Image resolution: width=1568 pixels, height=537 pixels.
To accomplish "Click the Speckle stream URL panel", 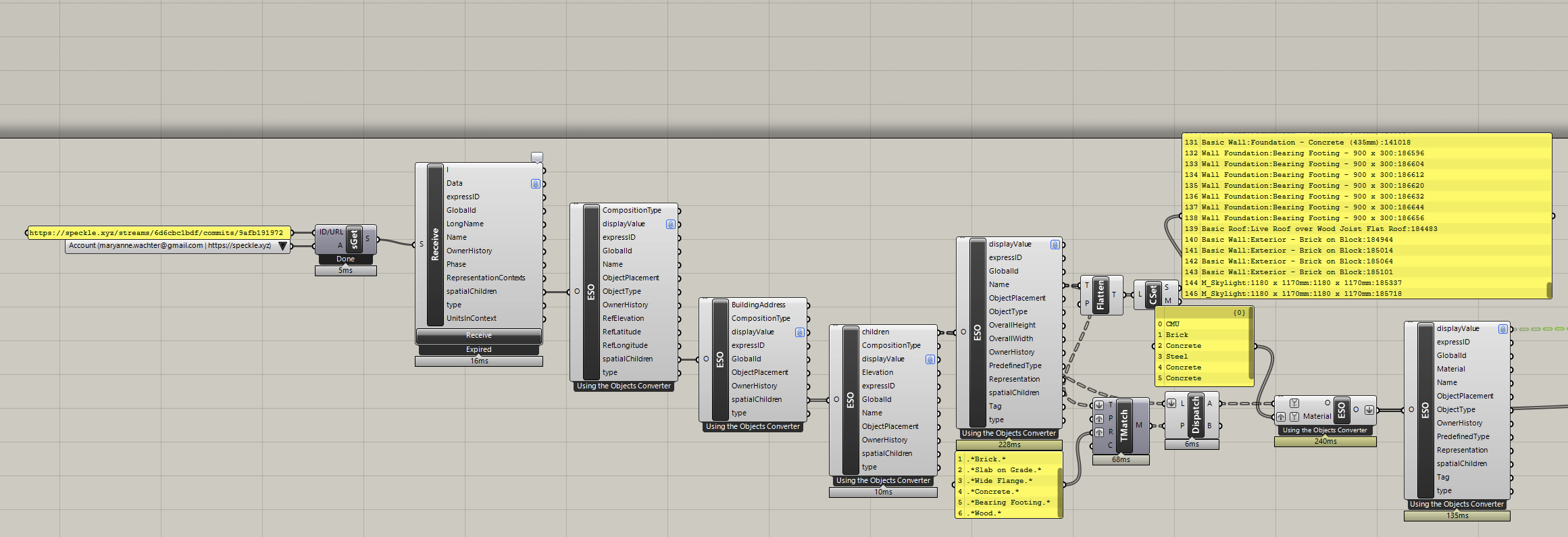I will [x=159, y=232].
